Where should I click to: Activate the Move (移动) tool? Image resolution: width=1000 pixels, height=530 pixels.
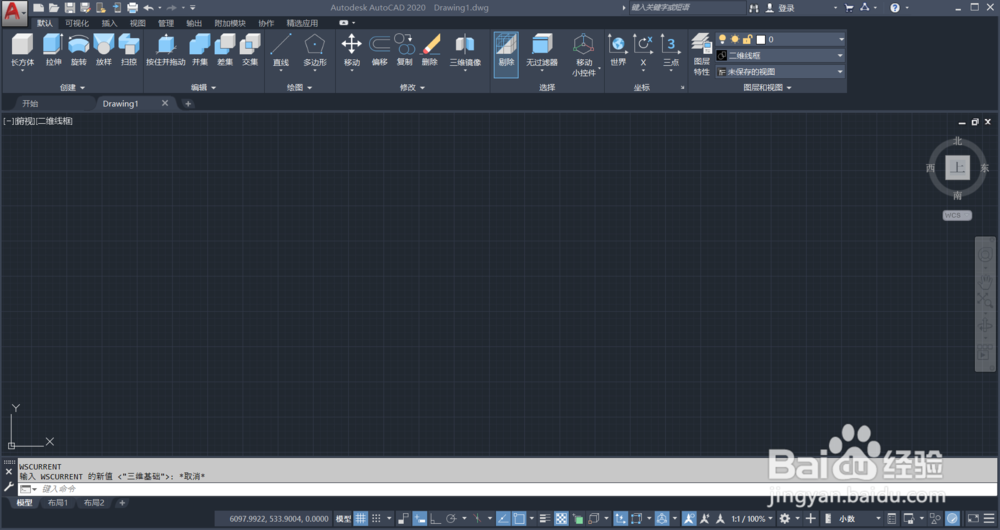point(351,50)
